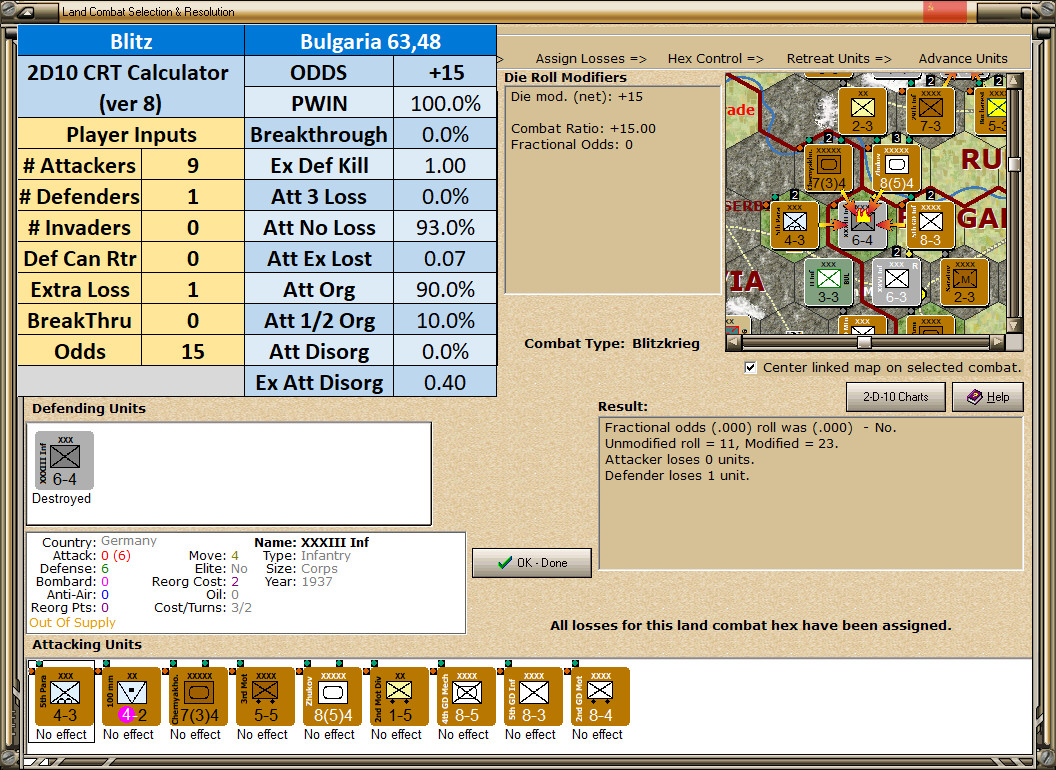Click the 7-3 counter on the map
Screen dimensions: 1056x770
[x=930, y=111]
